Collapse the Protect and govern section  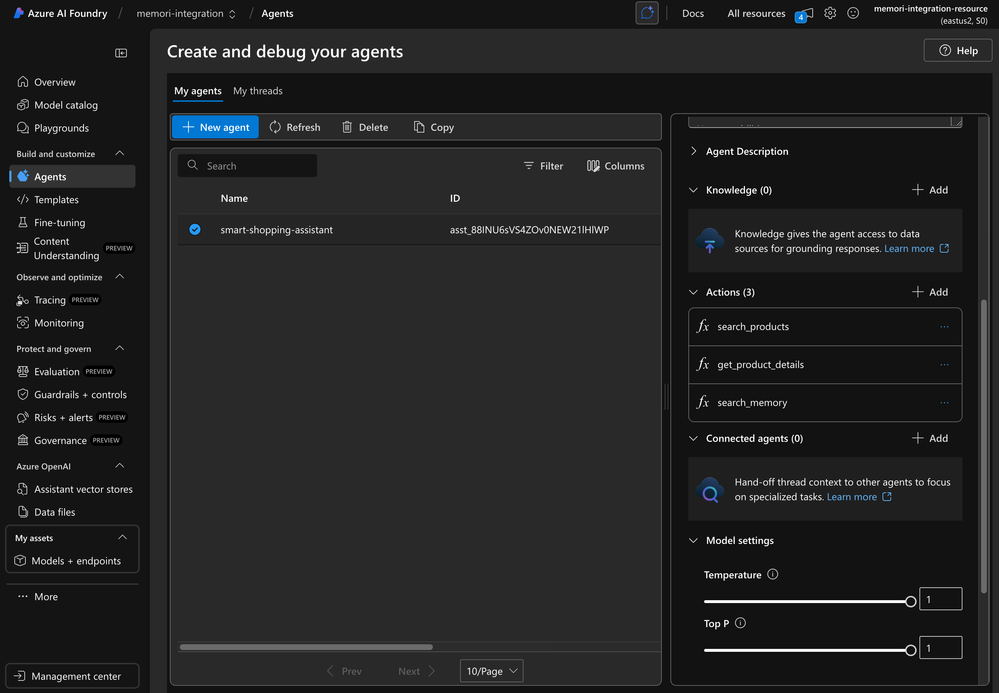(x=119, y=348)
